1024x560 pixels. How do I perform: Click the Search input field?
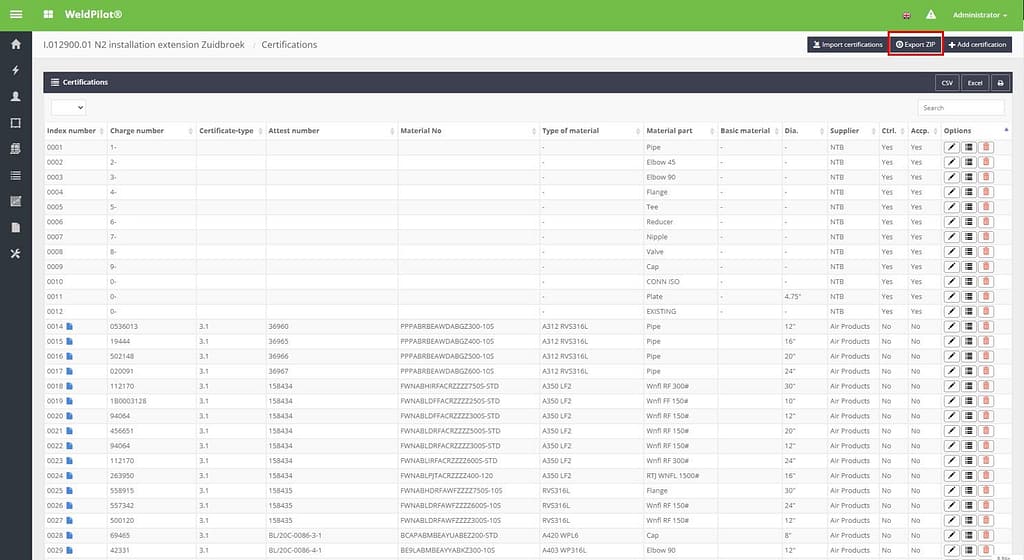tap(962, 107)
